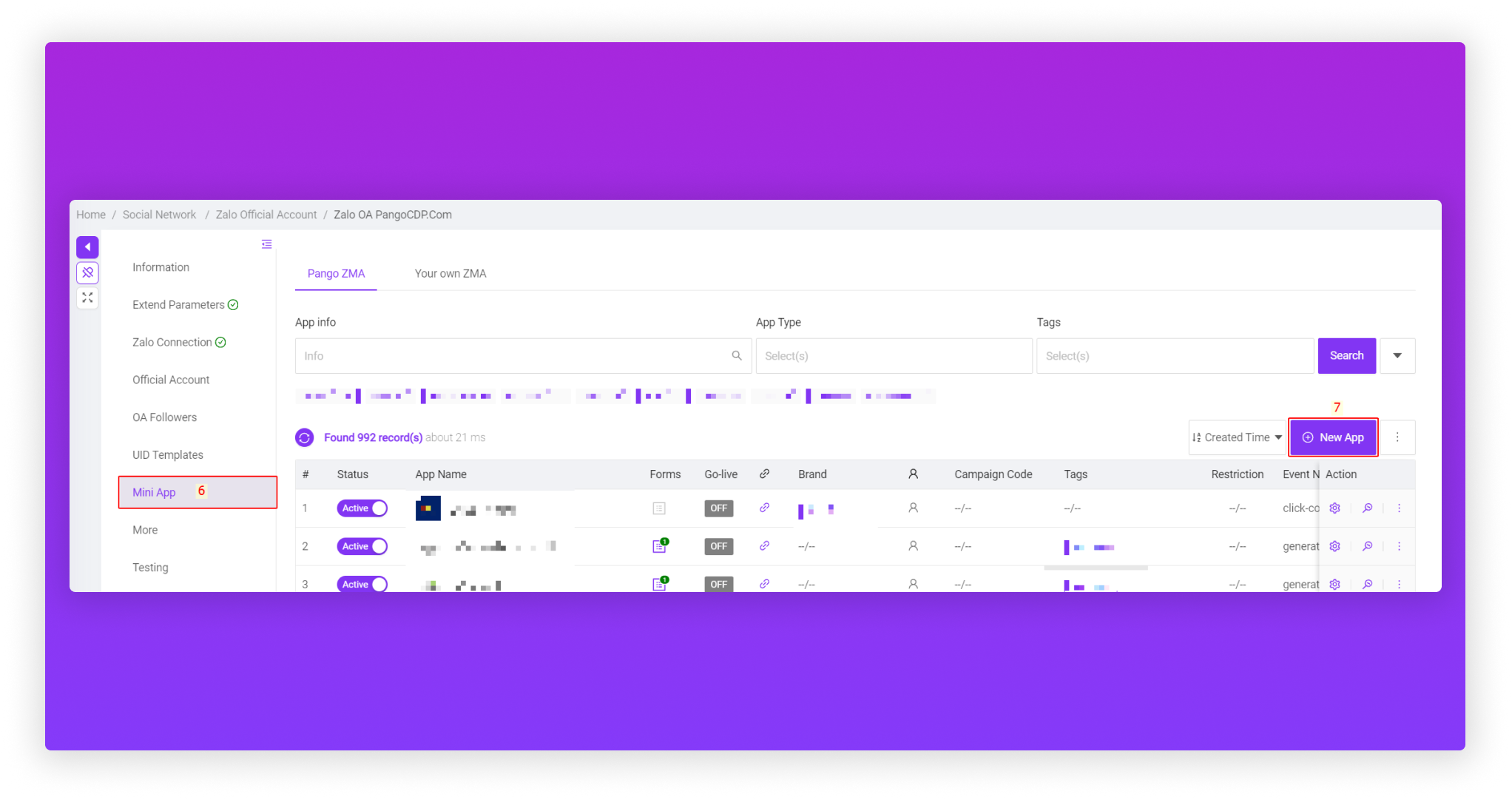
Task: Select OA Followers in sidebar menu
Action: click(x=164, y=417)
